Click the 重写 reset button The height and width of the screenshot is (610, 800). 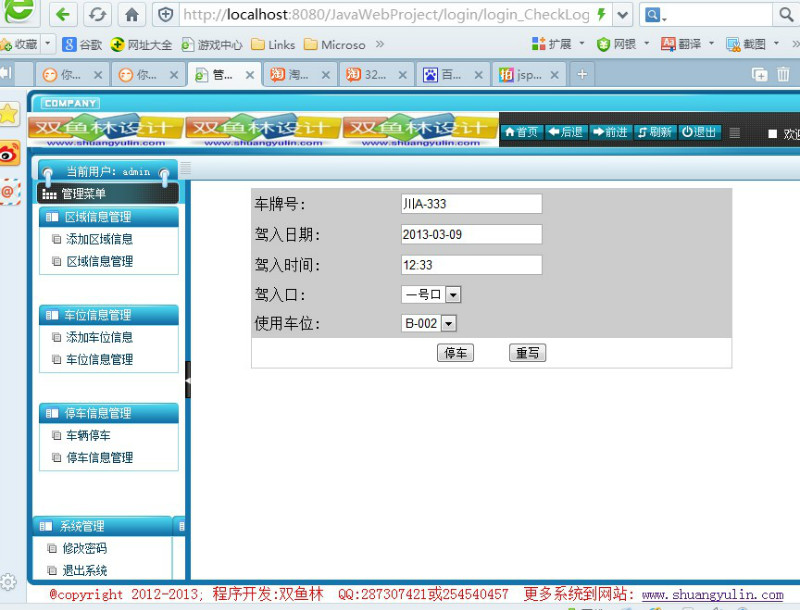[x=527, y=353]
